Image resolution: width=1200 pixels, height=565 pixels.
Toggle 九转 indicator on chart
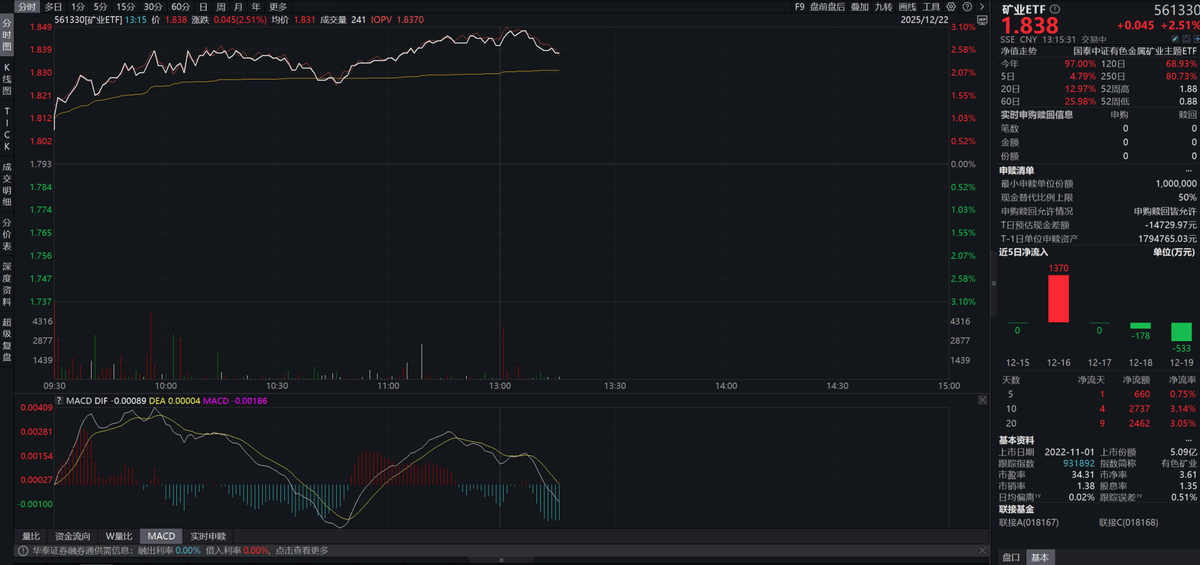point(882,6)
